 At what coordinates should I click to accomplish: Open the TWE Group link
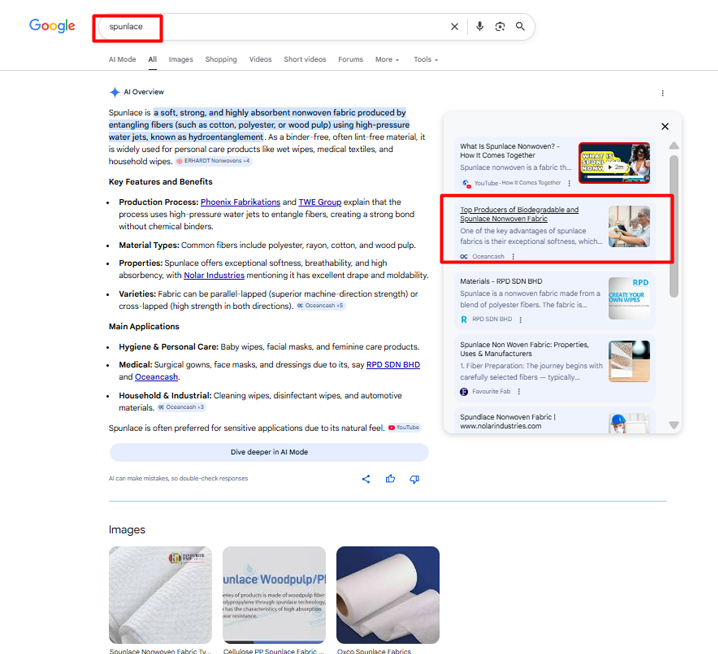pyautogui.click(x=320, y=202)
